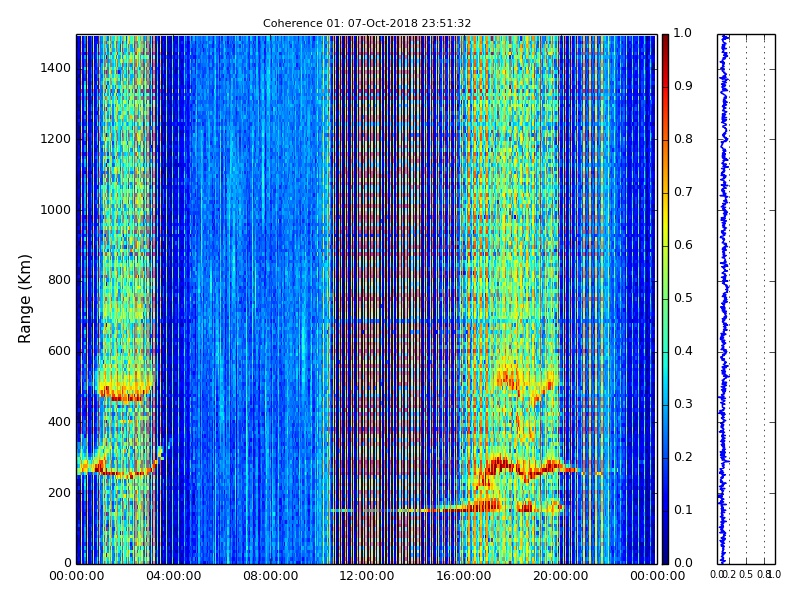The width and height of the screenshot is (800, 600).
Task: Click the 0.2 colorbar tick label
Action: [x=683, y=457]
